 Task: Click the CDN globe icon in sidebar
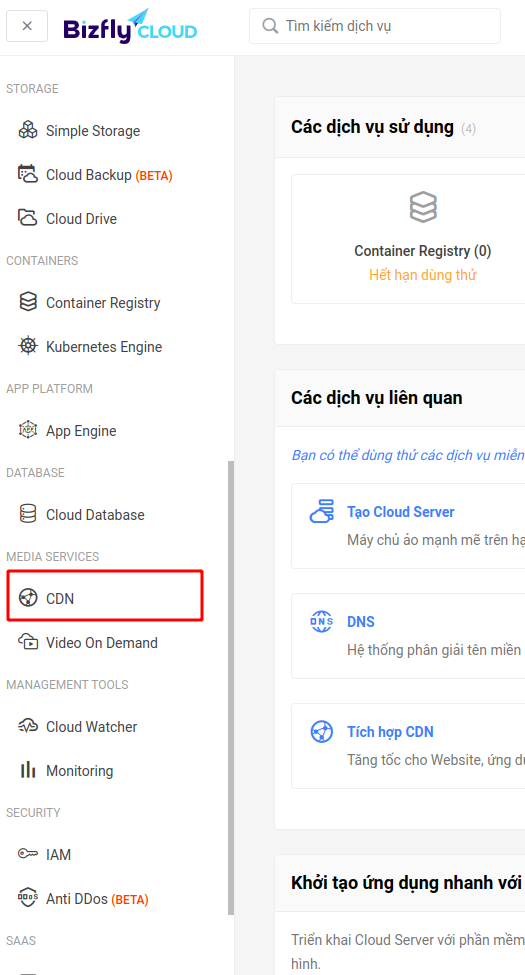pyautogui.click(x=28, y=598)
